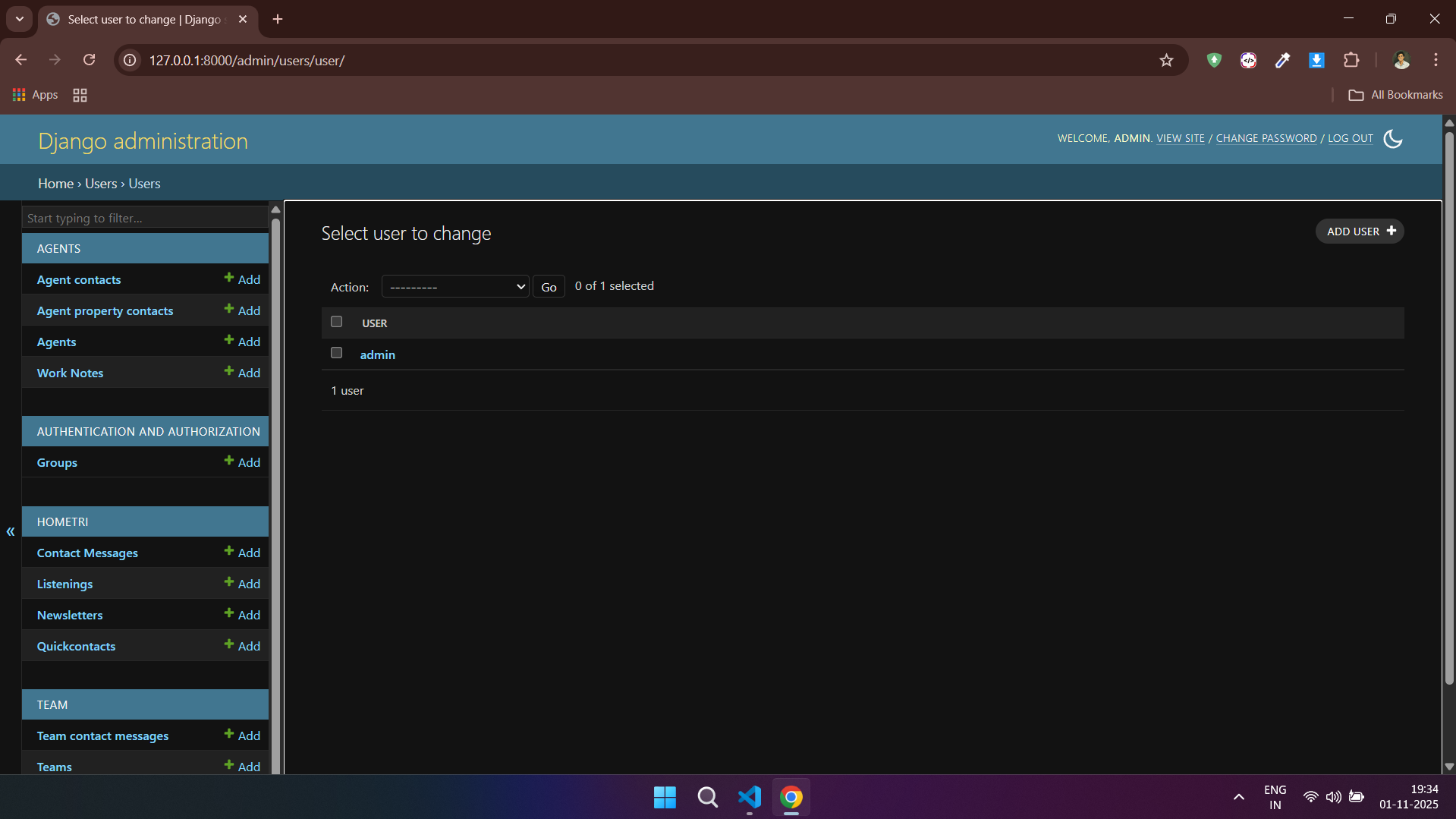
Task: Reload the page with the refresh icon
Action: click(x=89, y=60)
